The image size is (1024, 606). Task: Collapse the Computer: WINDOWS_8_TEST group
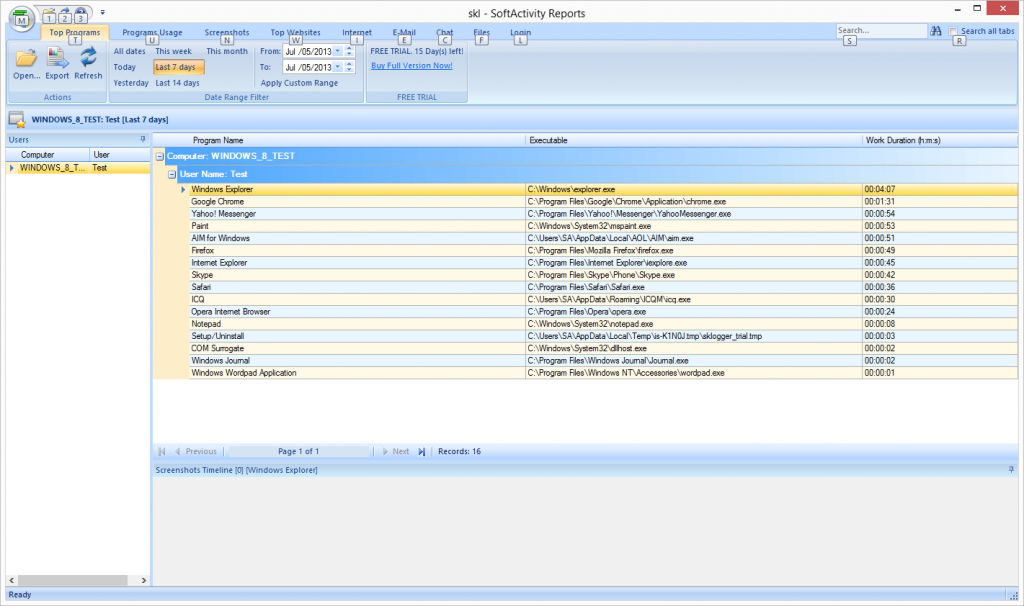coord(160,157)
